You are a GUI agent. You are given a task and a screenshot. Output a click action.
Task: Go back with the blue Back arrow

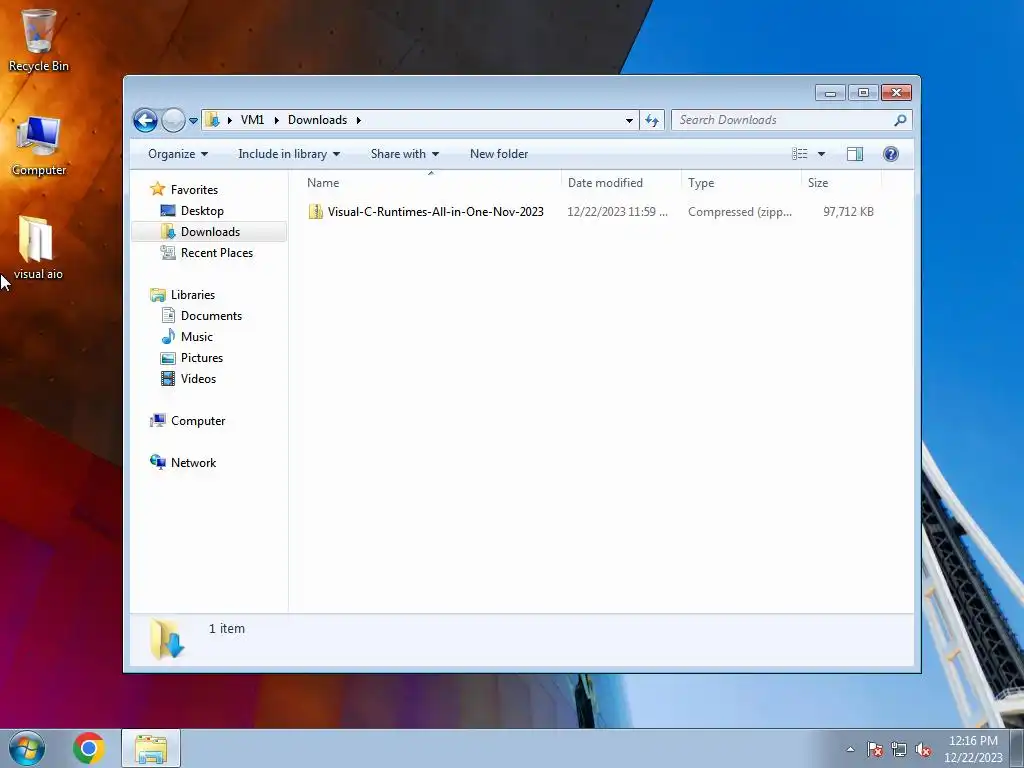(145, 120)
